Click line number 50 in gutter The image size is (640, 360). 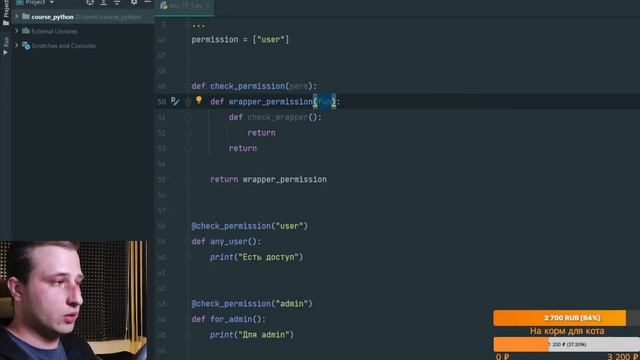click(162, 102)
